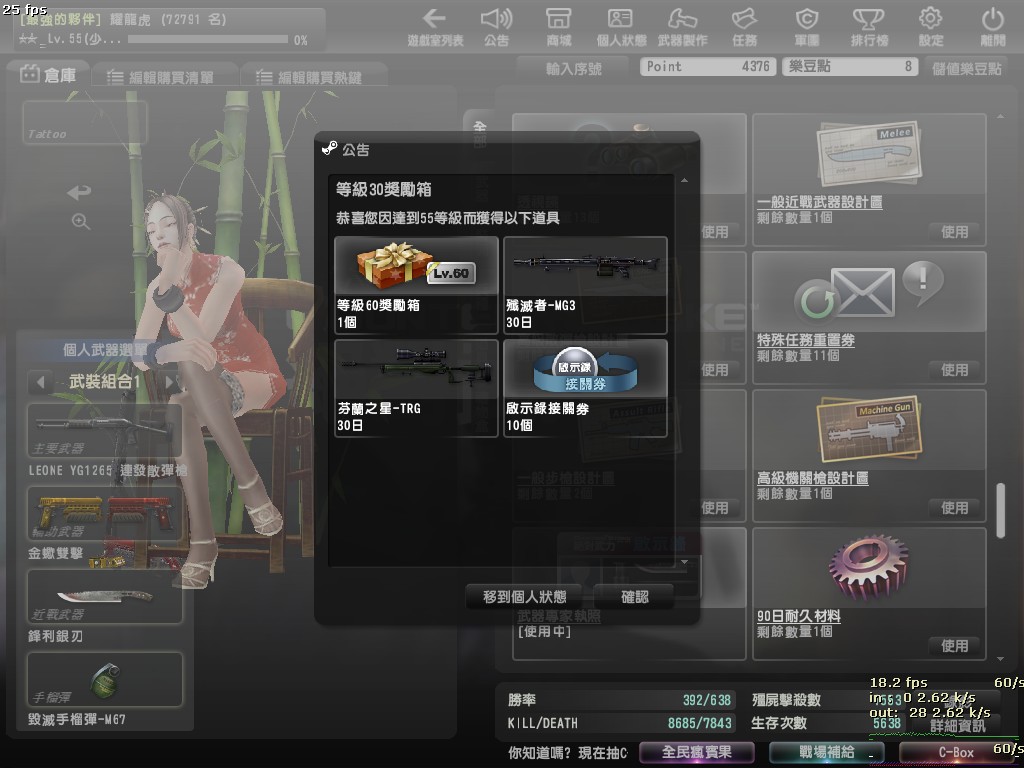Open the 公告 announcement speaker icon

496,20
